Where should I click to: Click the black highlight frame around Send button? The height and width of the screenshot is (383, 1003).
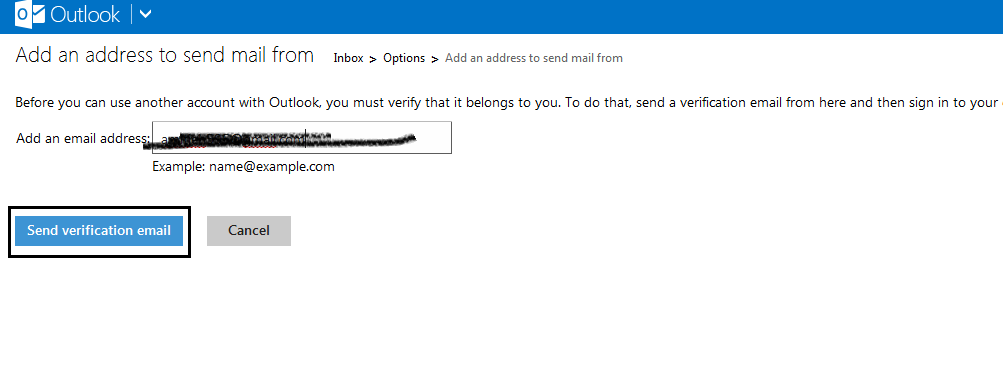99,208
